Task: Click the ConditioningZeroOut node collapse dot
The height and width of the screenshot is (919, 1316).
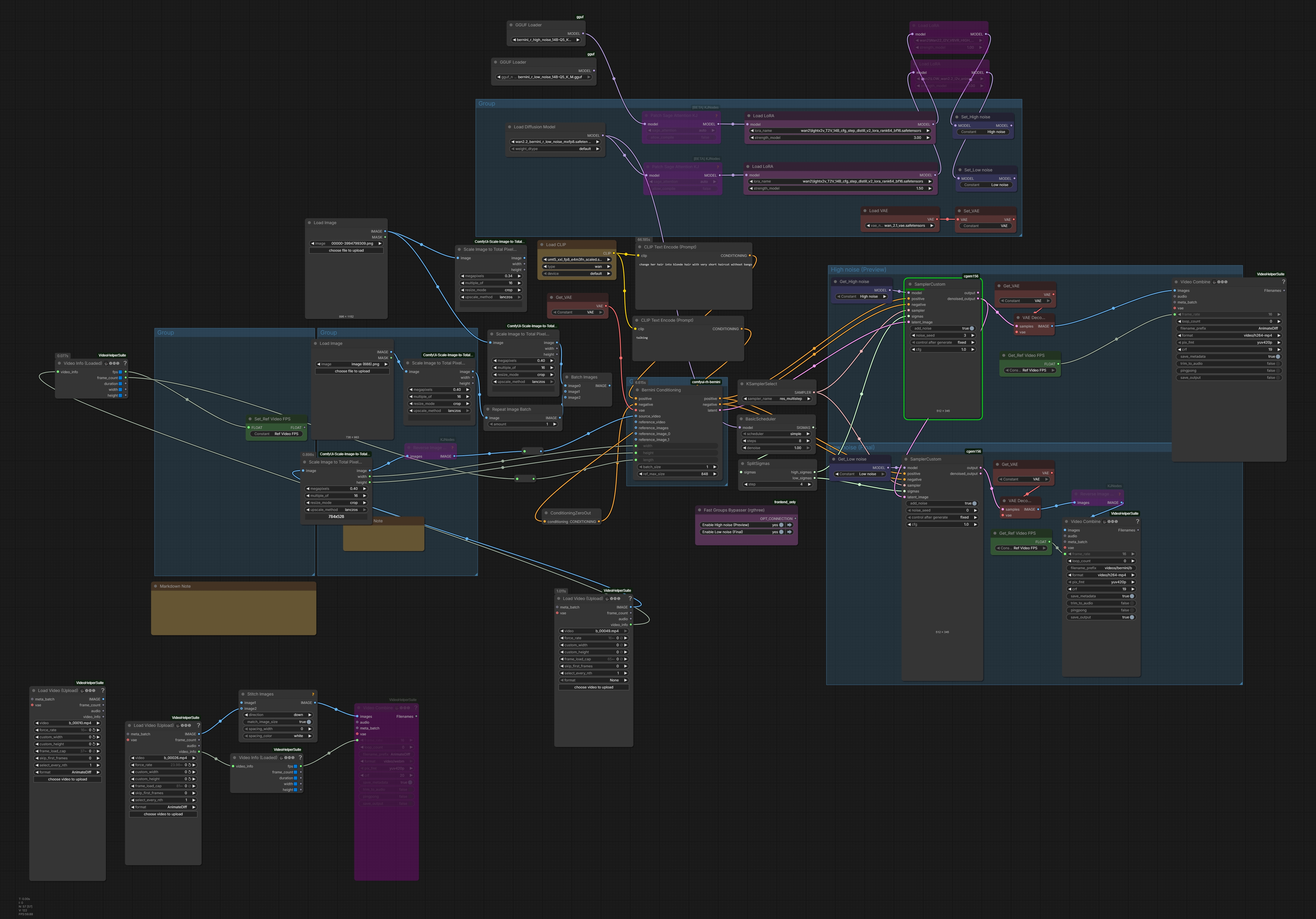Action: (546, 513)
